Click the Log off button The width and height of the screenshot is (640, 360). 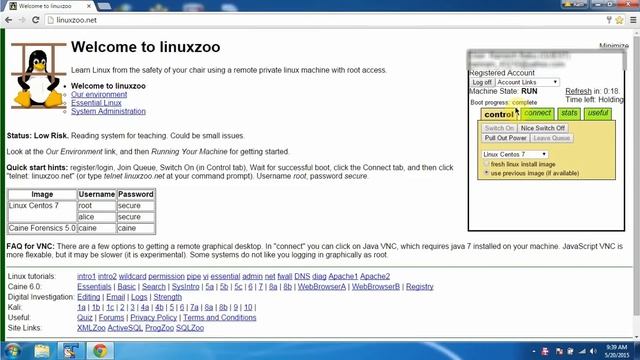coord(482,82)
